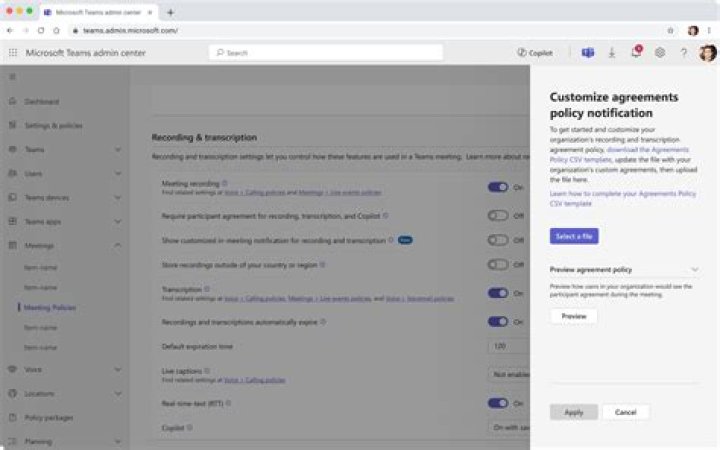Click the Policy packages sidebar icon
The height and width of the screenshot is (450, 720).
(13, 417)
